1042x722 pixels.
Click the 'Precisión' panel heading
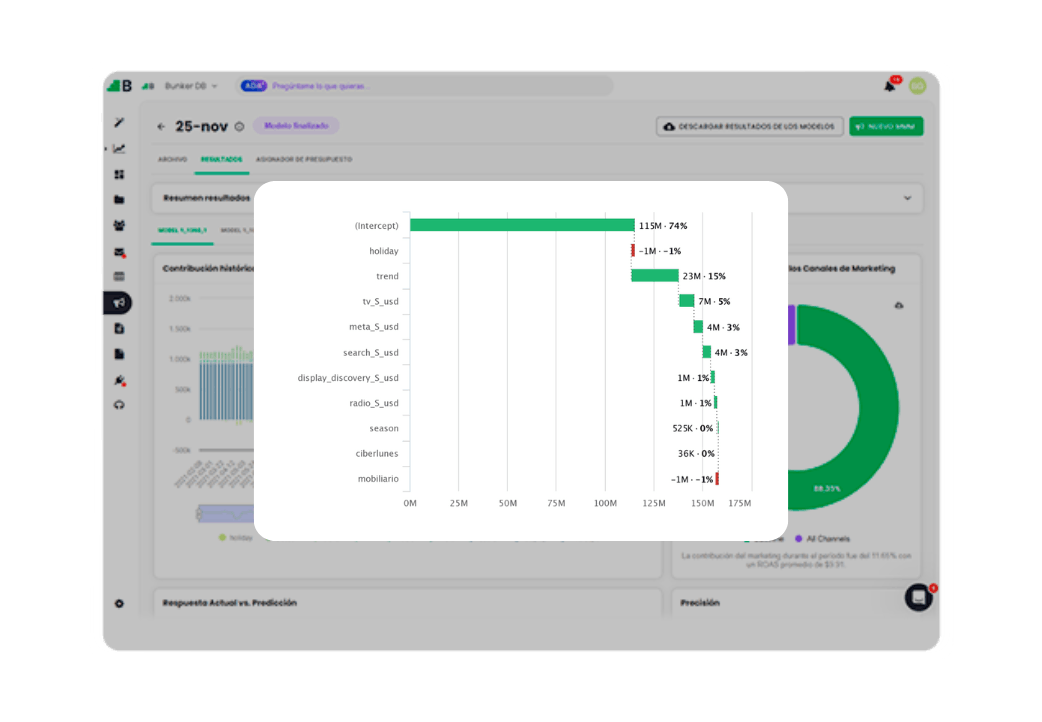[700, 602]
